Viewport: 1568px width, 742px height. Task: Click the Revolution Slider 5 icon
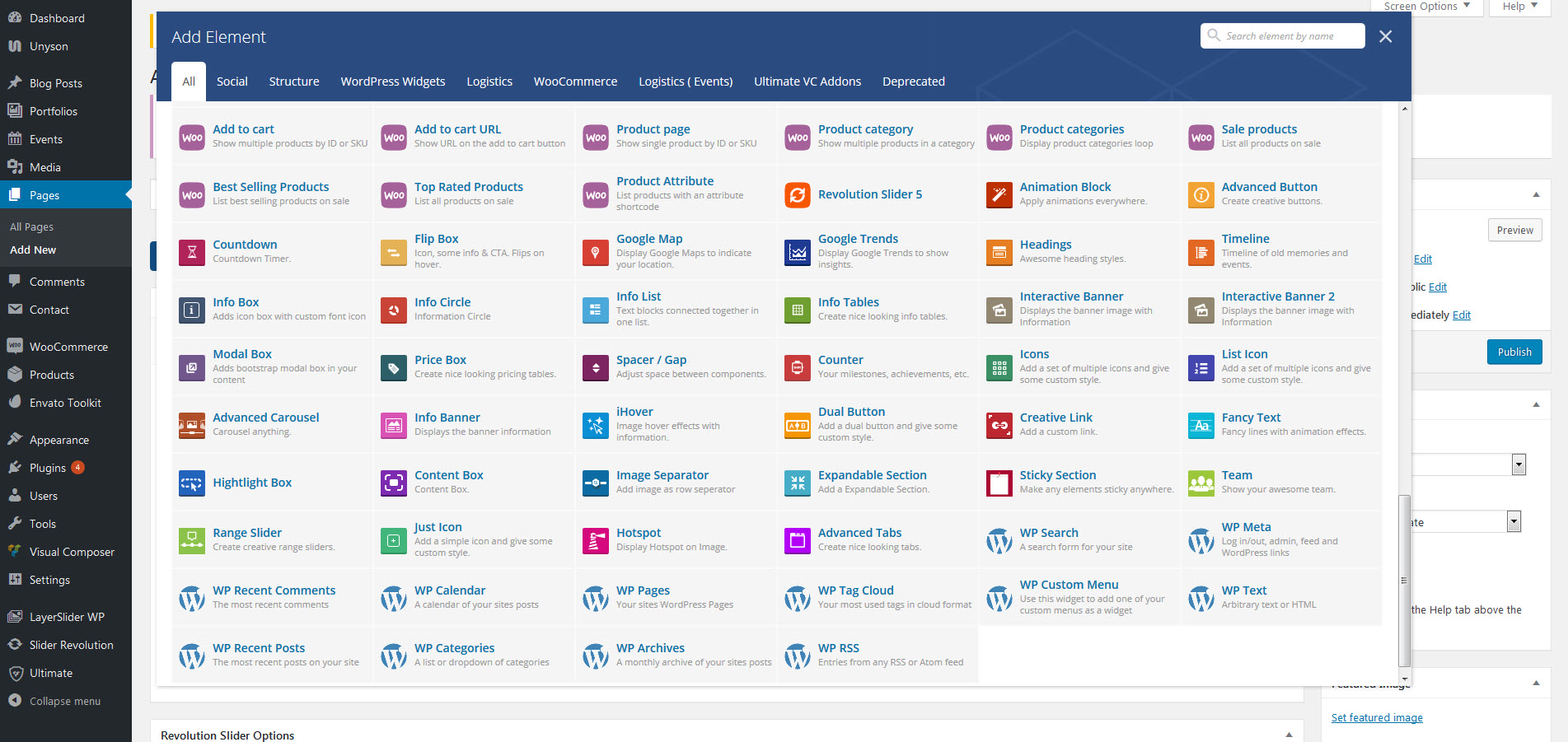coord(798,194)
